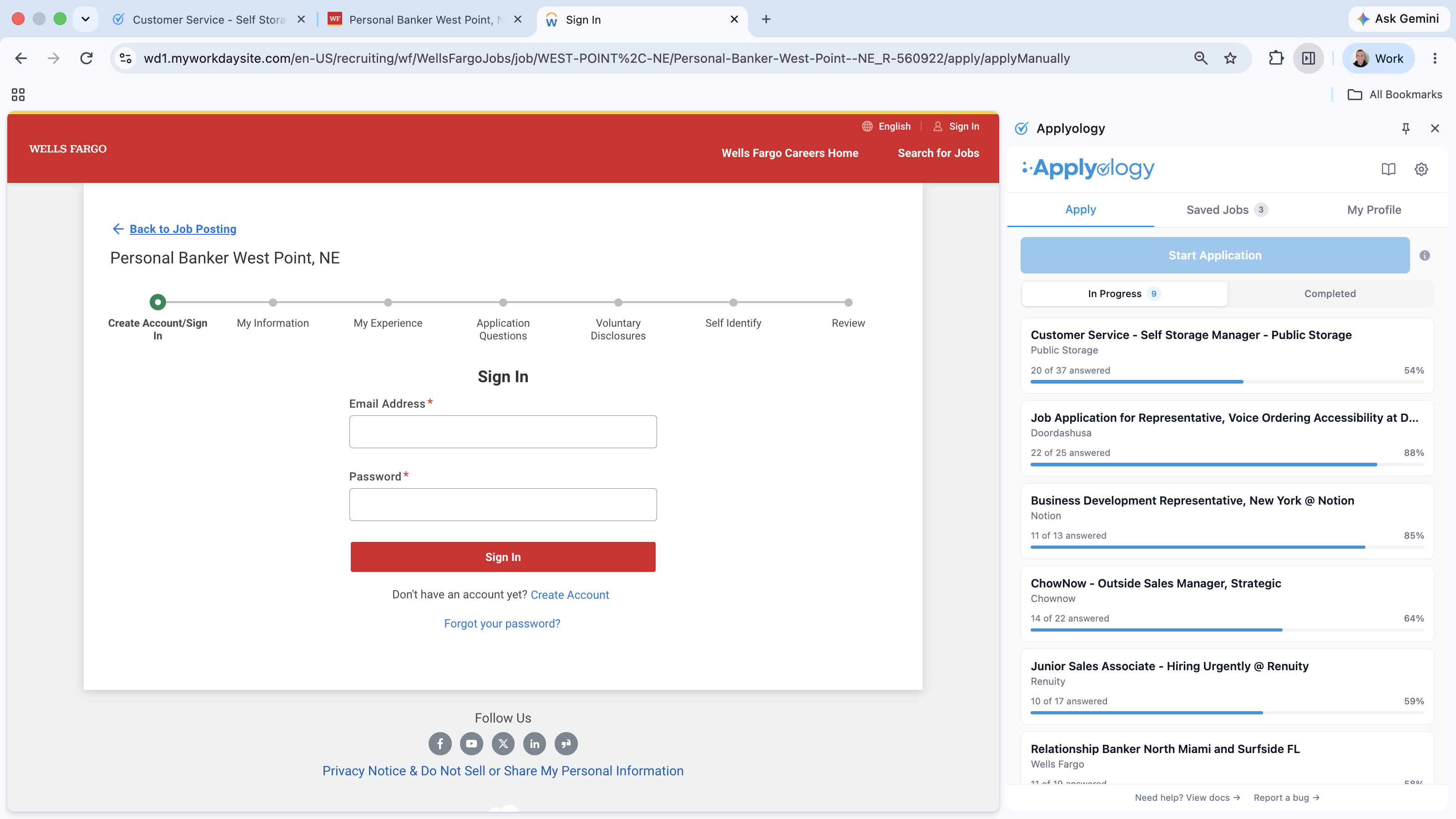Switch to the My Profile tab
Image resolution: width=1456 pixels, height=819 pixels.
click(1374, 210)
